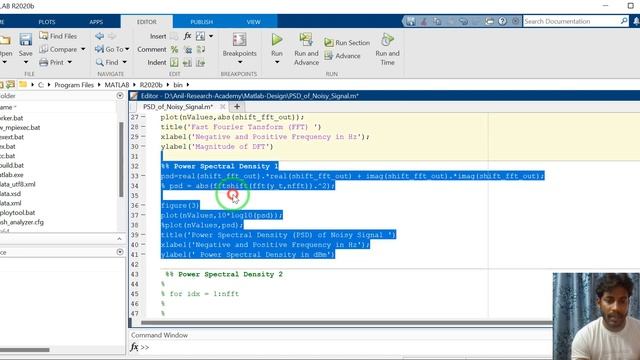Open help with the question mark icon
This screenshot has height=360, width=640.
(x=502, y=21)
